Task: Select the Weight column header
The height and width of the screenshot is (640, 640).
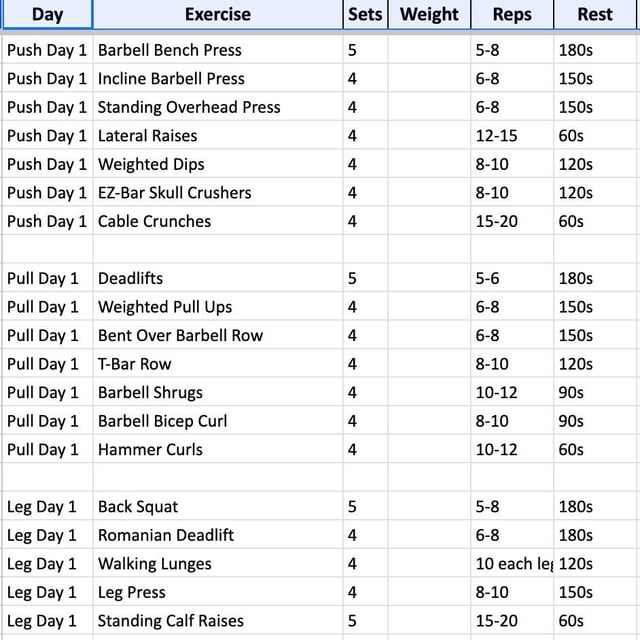Action: (x=429, y=15)
